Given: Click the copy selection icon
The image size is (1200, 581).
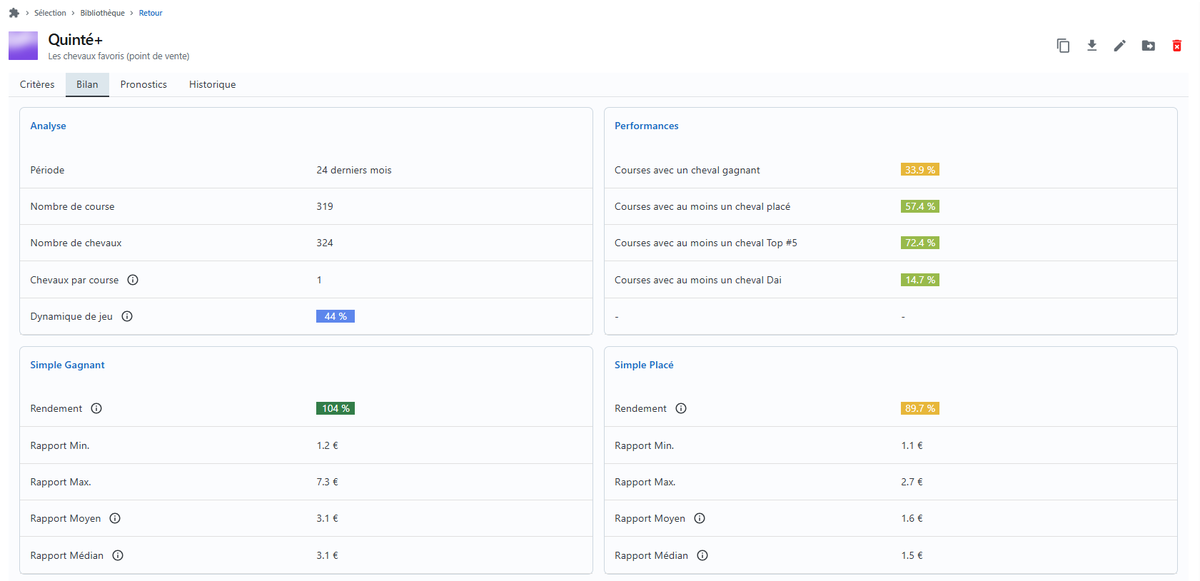Looking at the screenshot, I should click(1063, 46).
